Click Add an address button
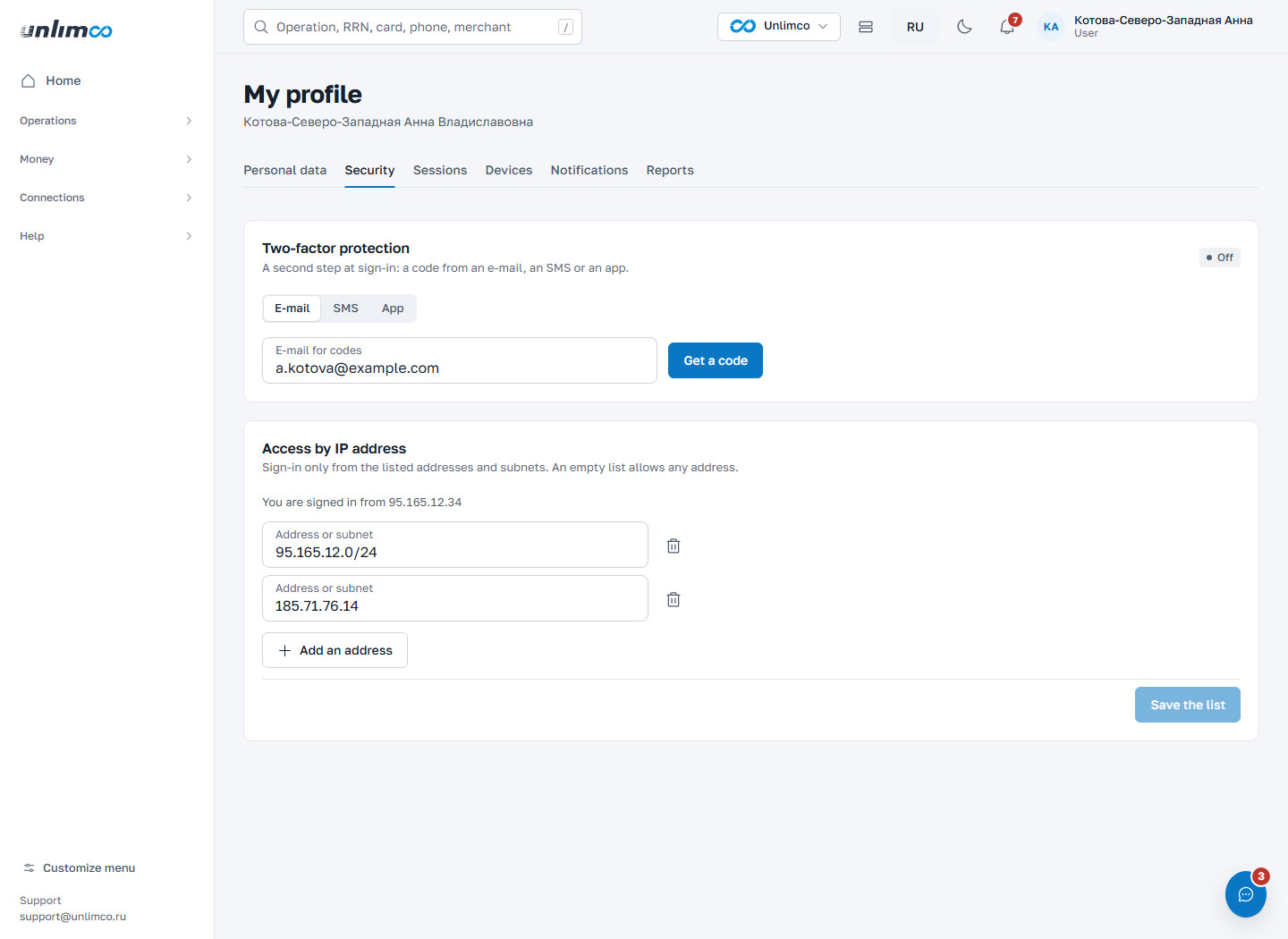This screenshot has width=1288, height=939. coord(335,650)
